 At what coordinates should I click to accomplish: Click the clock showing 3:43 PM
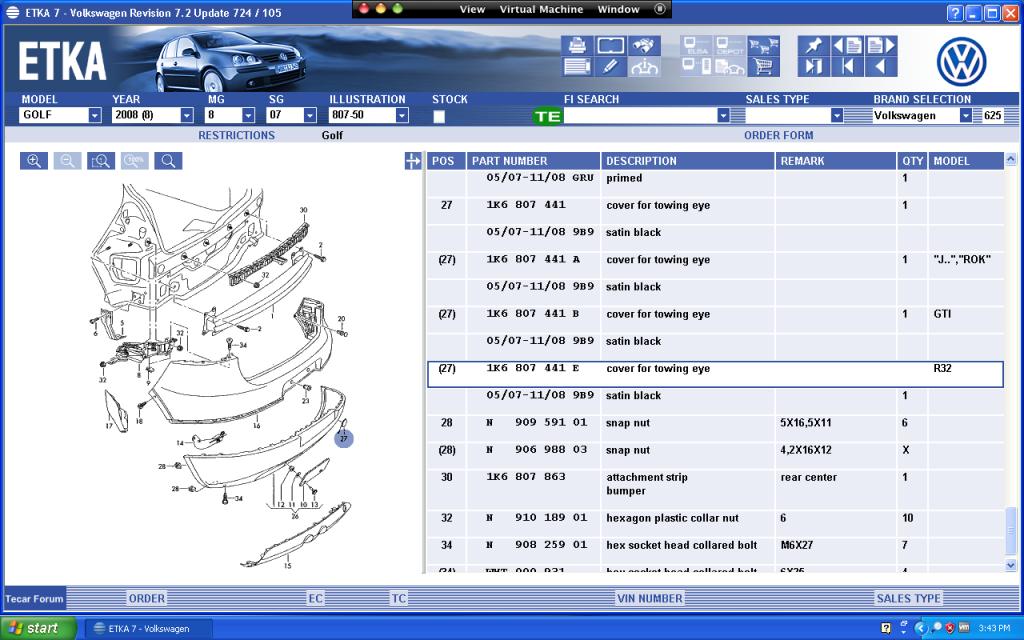pyautogui.click(x=995, y=628)
